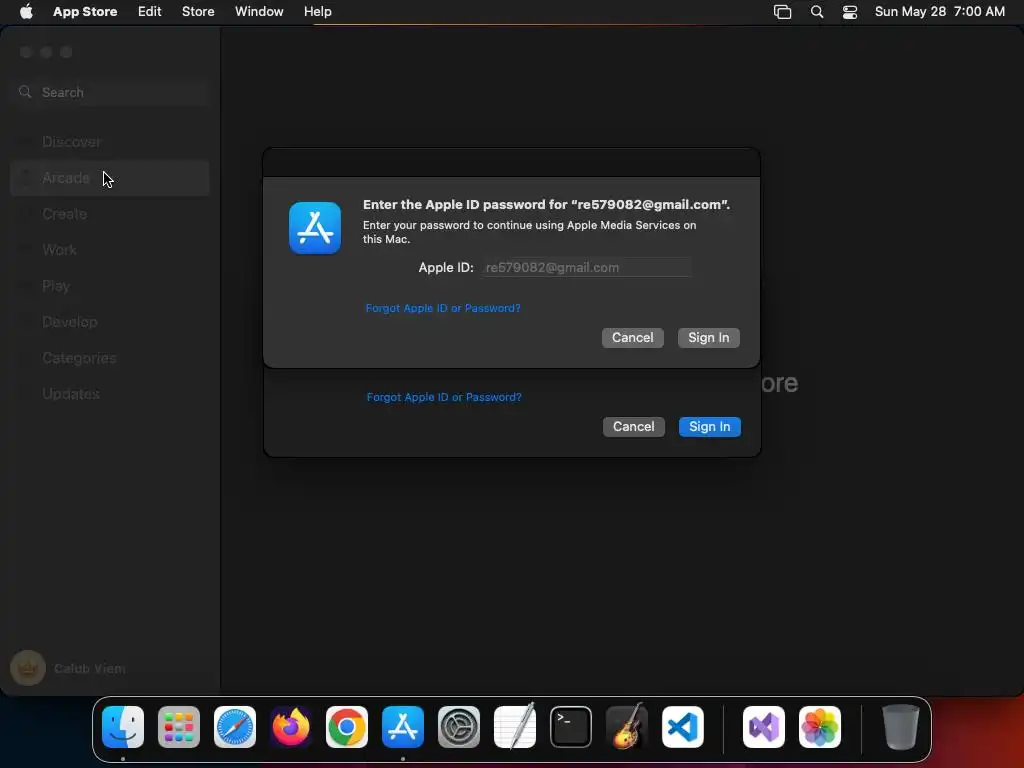This screenshot has height=768, width=1024.
Task: Click the Stage Manager windows icon in menu bar
Action: (782, 11)
